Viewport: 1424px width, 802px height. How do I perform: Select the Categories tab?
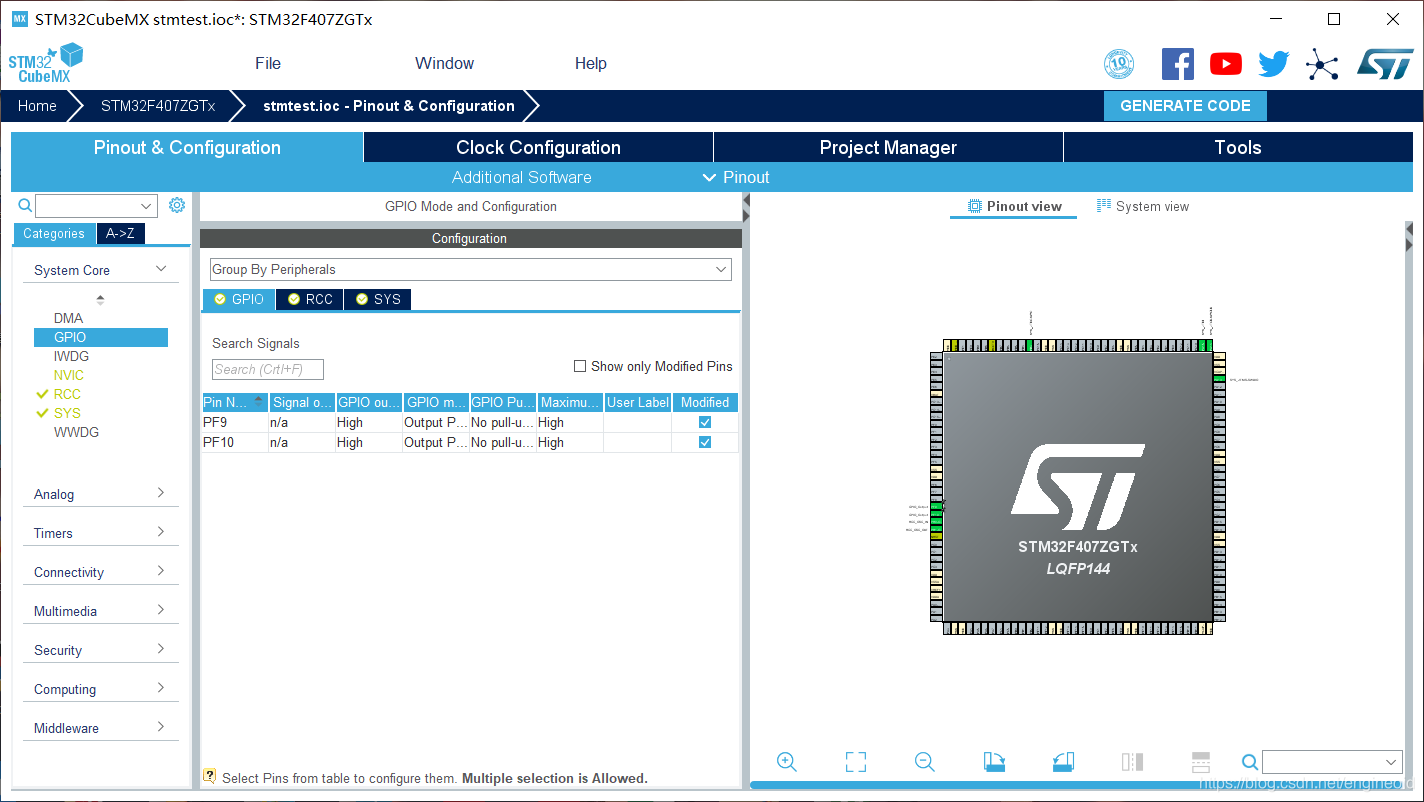[x=54, y=233]
